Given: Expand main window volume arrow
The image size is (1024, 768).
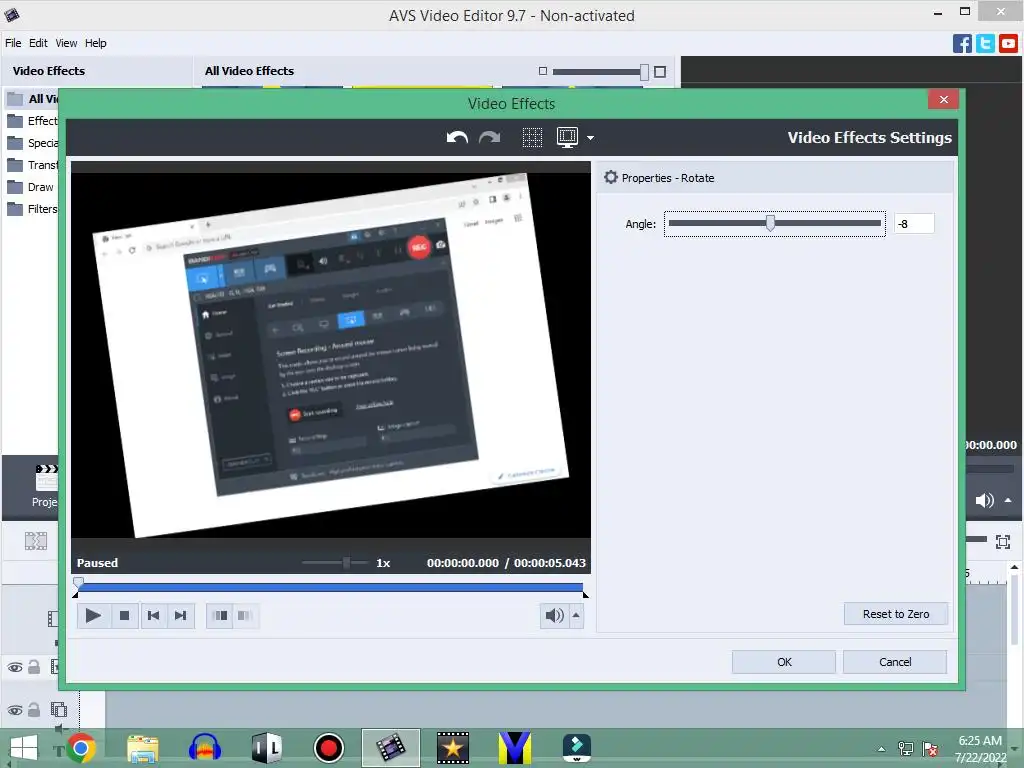Looking at the screenshot, I should [1008, 500].
